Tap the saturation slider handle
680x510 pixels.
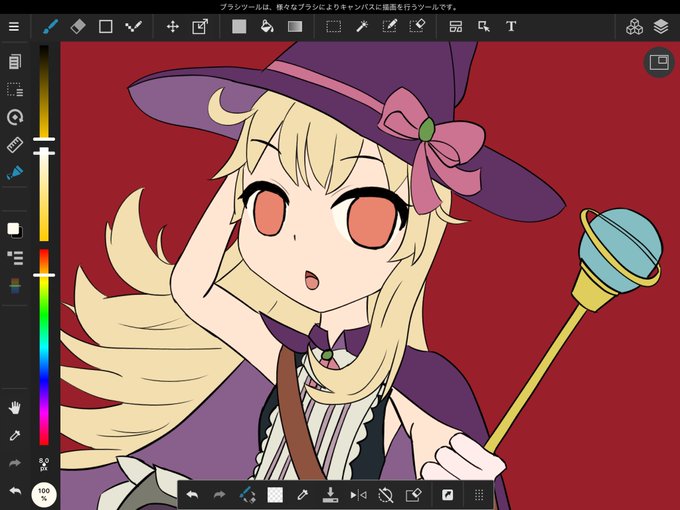(x=44, y=153)
